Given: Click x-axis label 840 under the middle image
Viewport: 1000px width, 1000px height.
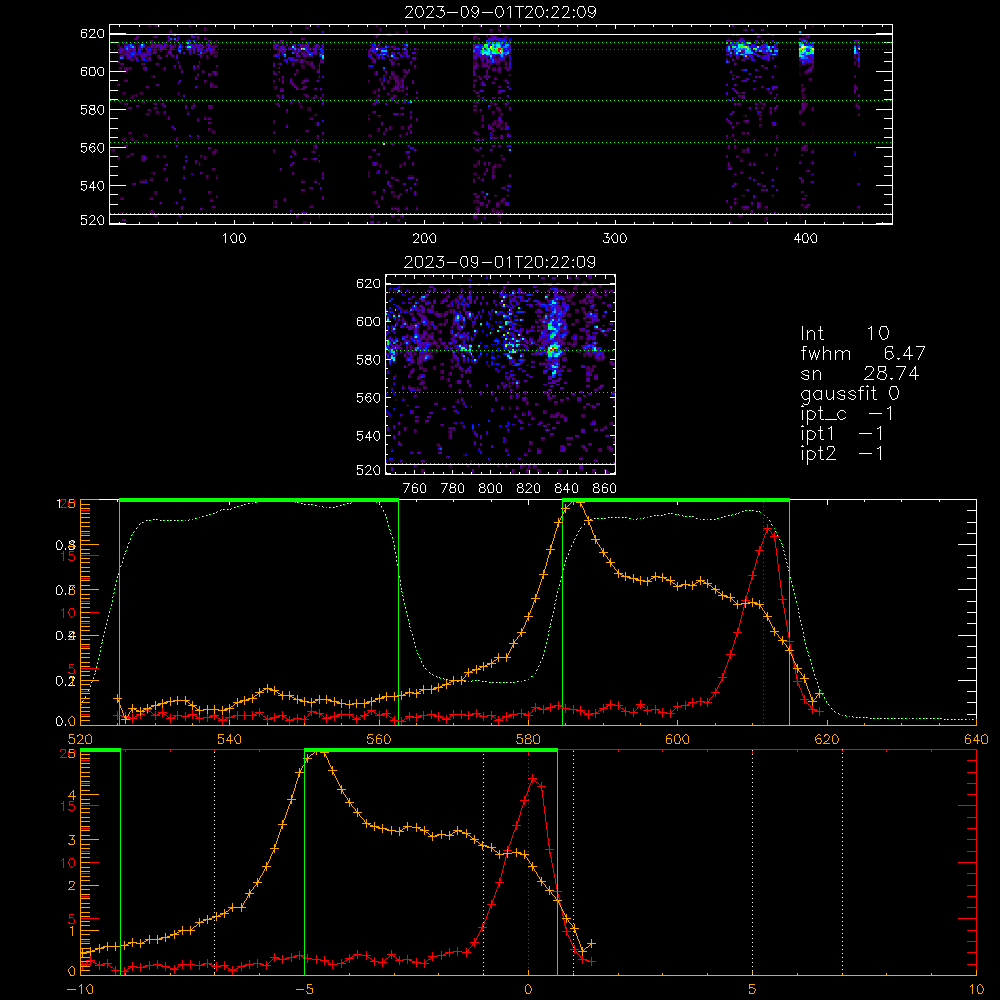Looking at the screenshot, I should tap(566, 489).
